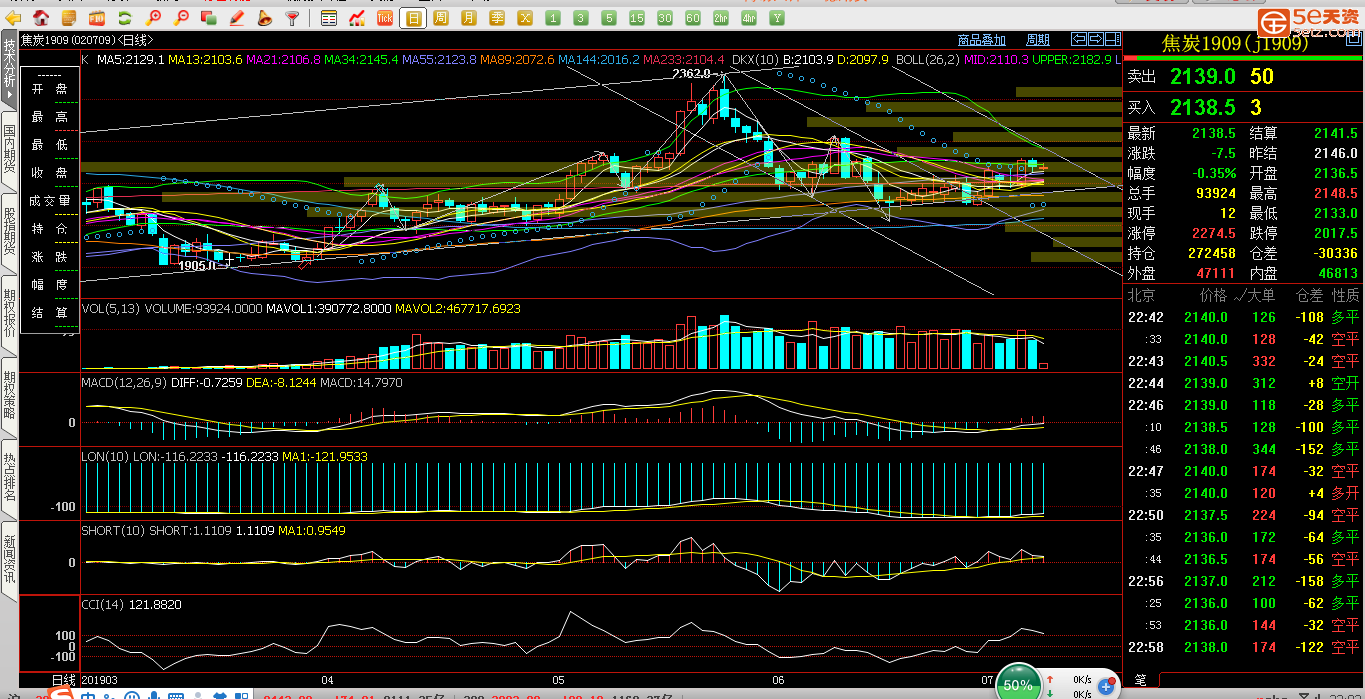Switch to the 2hr period icon
This screenshot has height=699, width=1365.
tap(721, 18)
